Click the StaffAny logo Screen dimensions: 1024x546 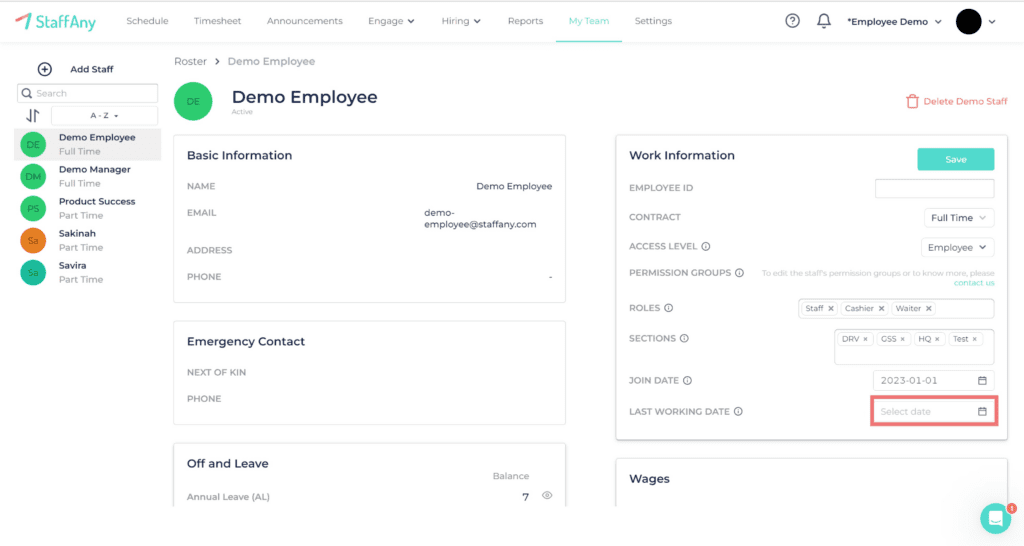click(56, 22)
